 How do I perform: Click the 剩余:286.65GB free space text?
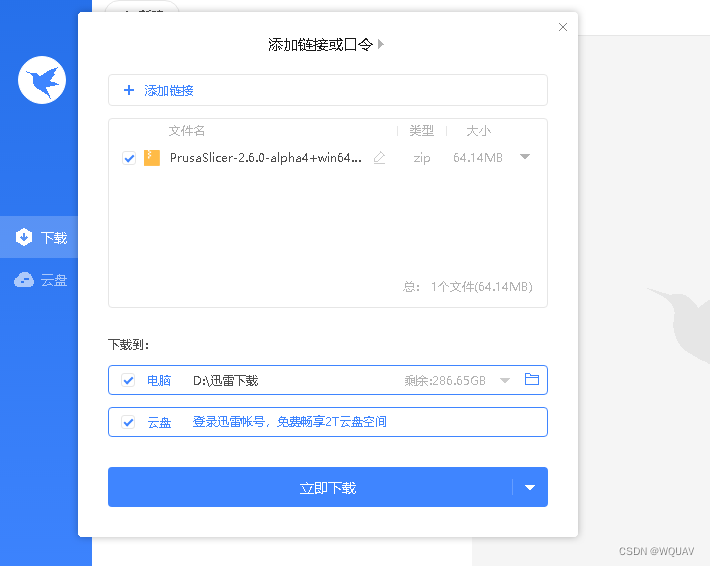point(445,380)
